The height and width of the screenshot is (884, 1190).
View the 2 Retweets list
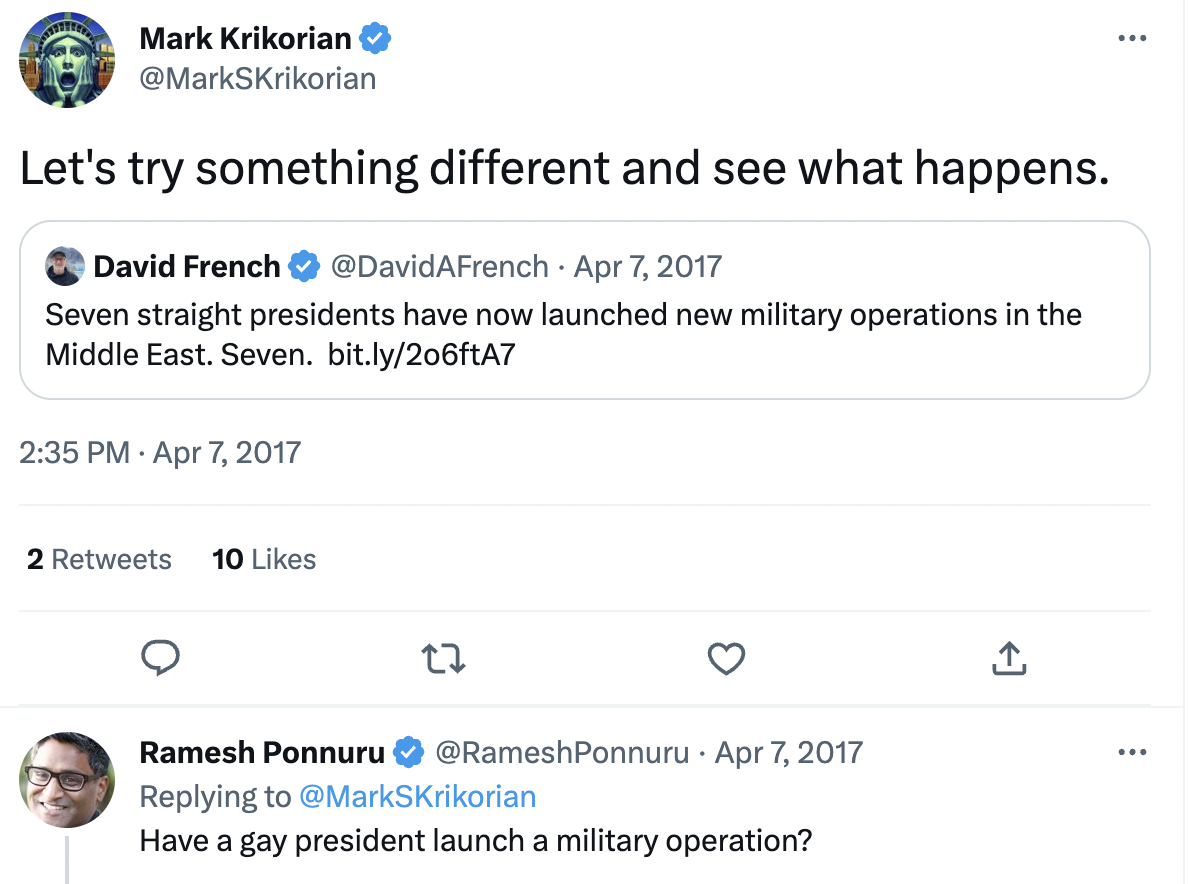tap(99, 559)
